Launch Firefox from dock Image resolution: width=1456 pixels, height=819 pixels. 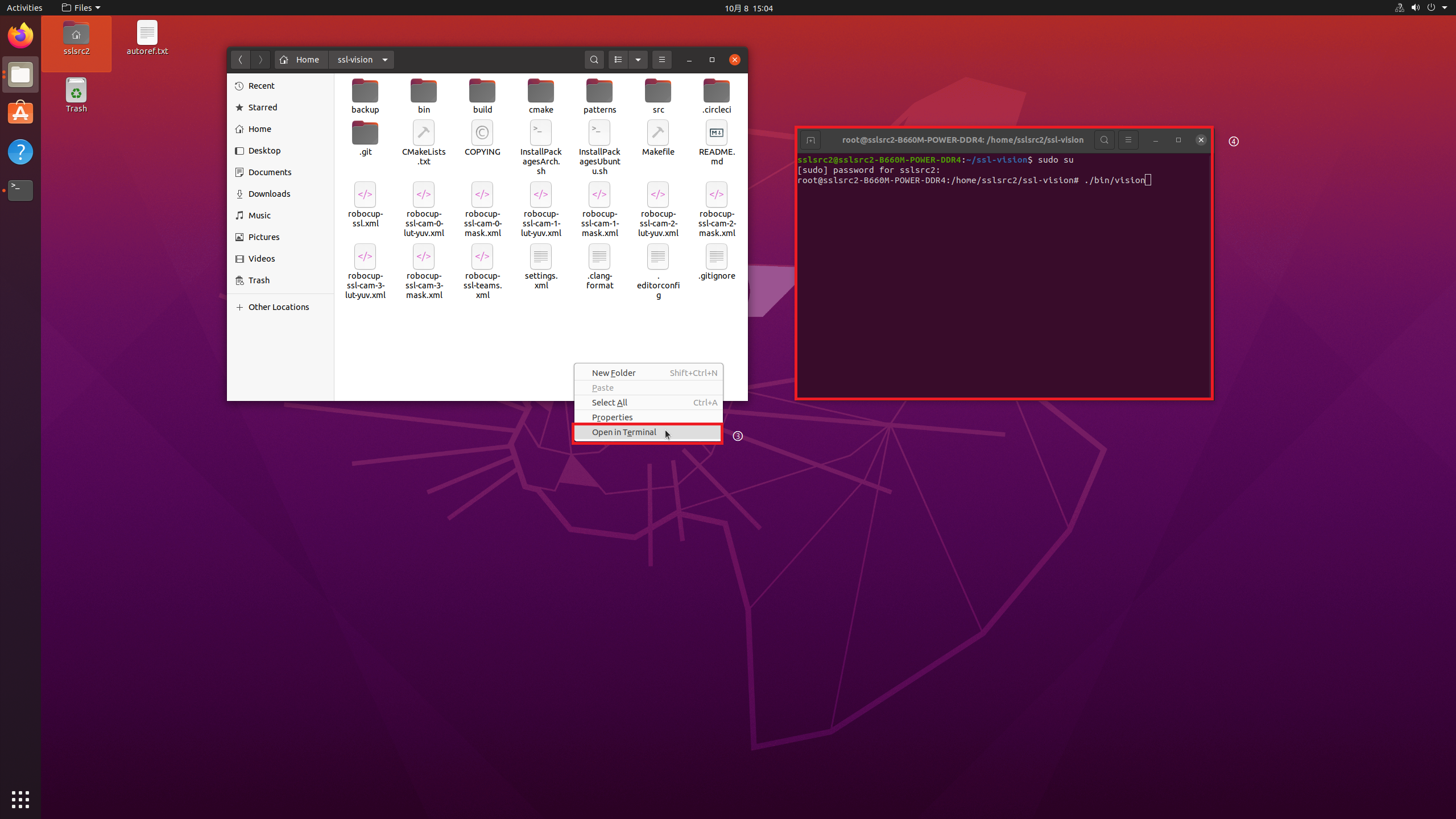(x=20, y=36)
